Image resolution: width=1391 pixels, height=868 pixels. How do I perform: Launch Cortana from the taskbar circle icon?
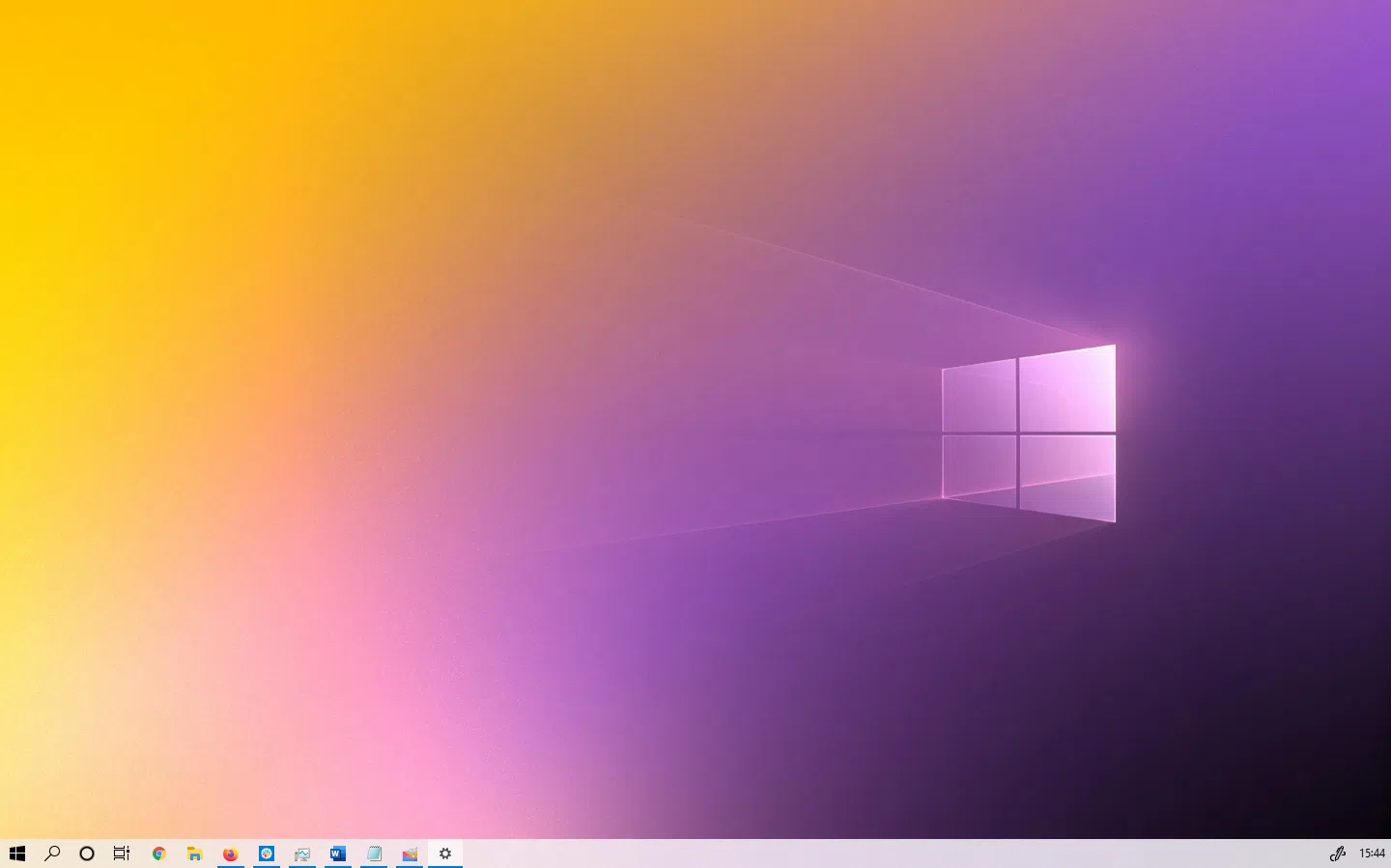87,854
